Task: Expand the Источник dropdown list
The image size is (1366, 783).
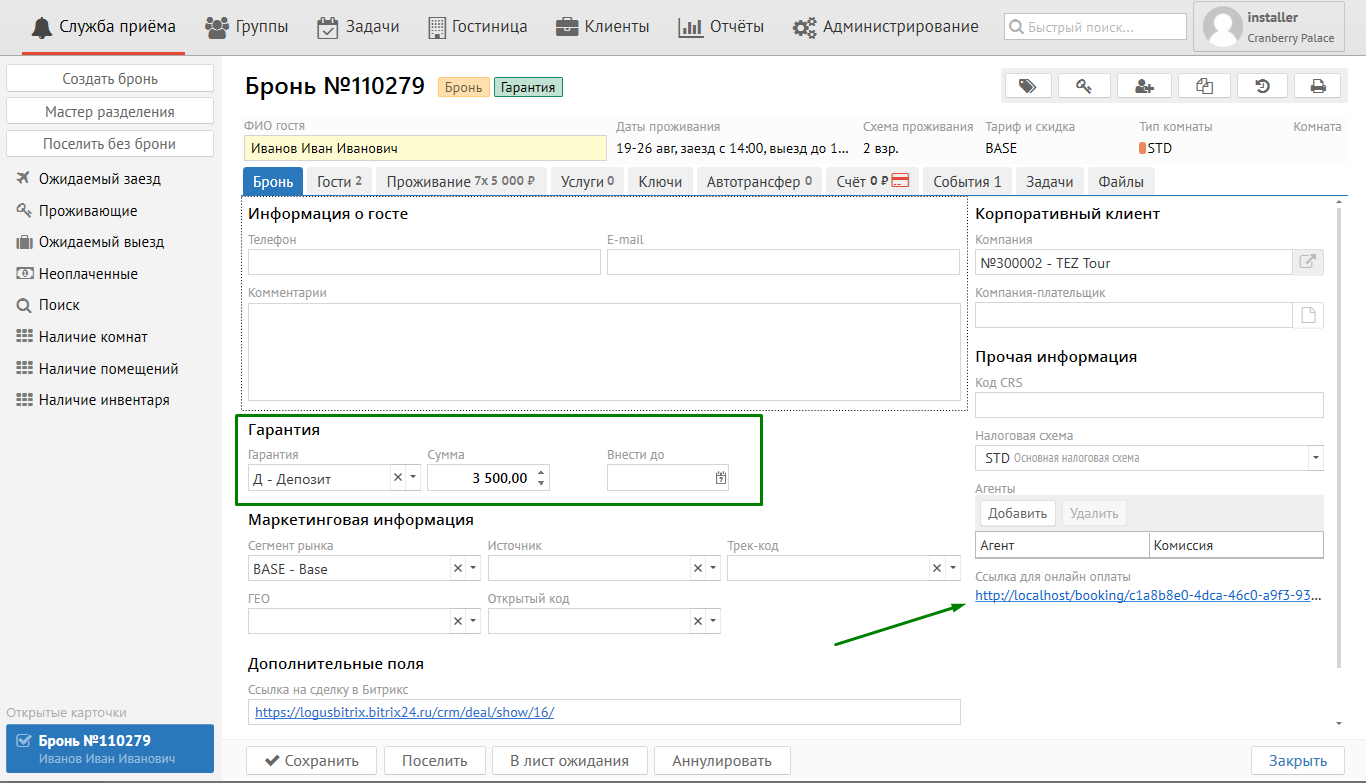Action: tap(713, 568)
